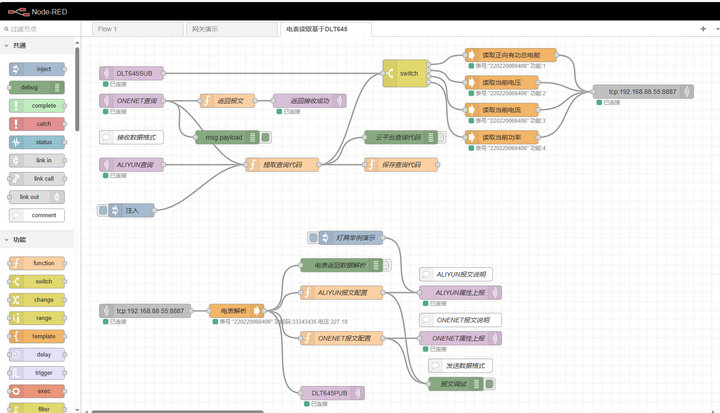Add a new flow with plus button
The height and width of the screenshot is (413, 720).
(x=702, y=29)
